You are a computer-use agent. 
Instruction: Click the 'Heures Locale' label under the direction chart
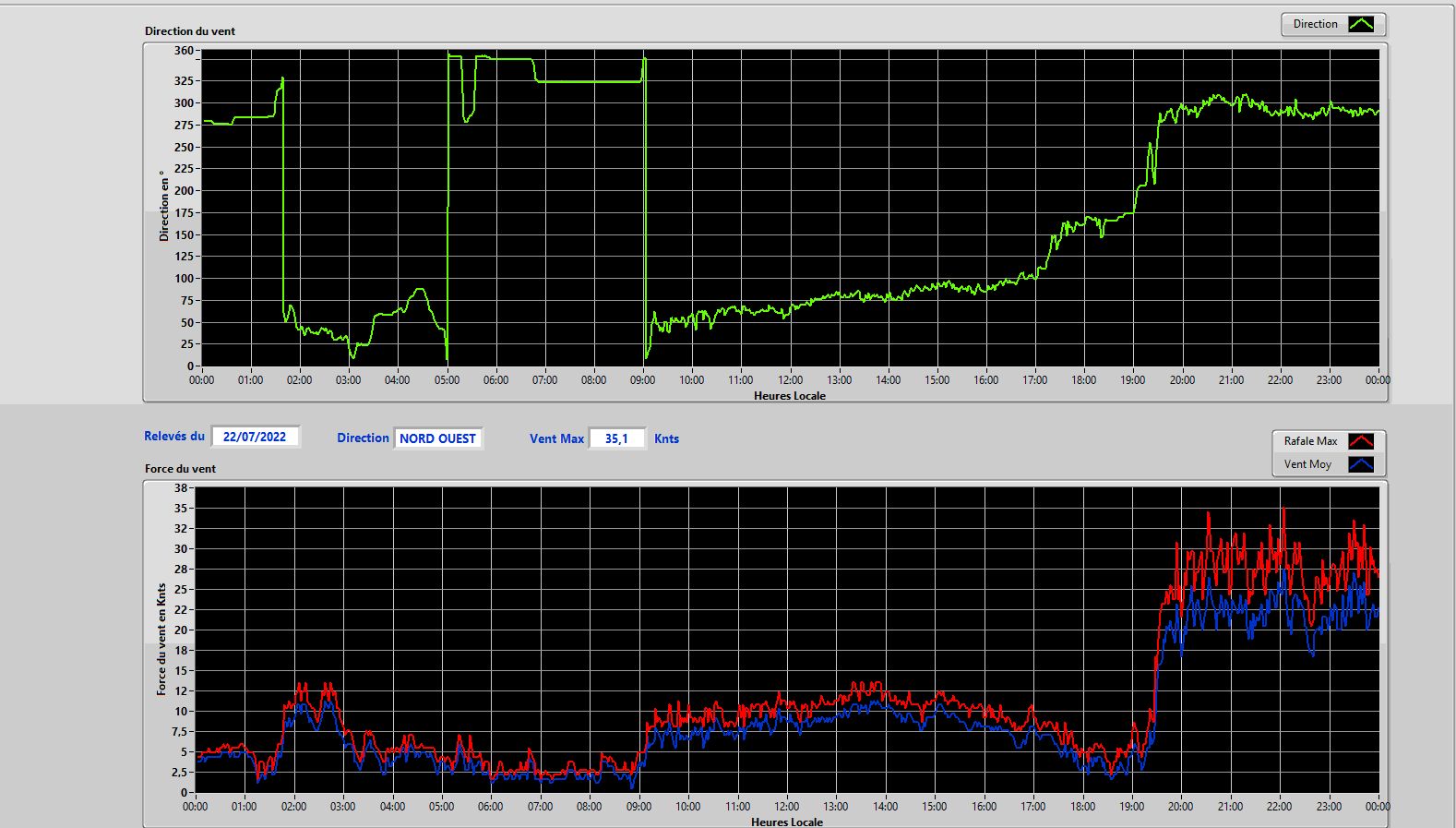click(x=790, y=396)
